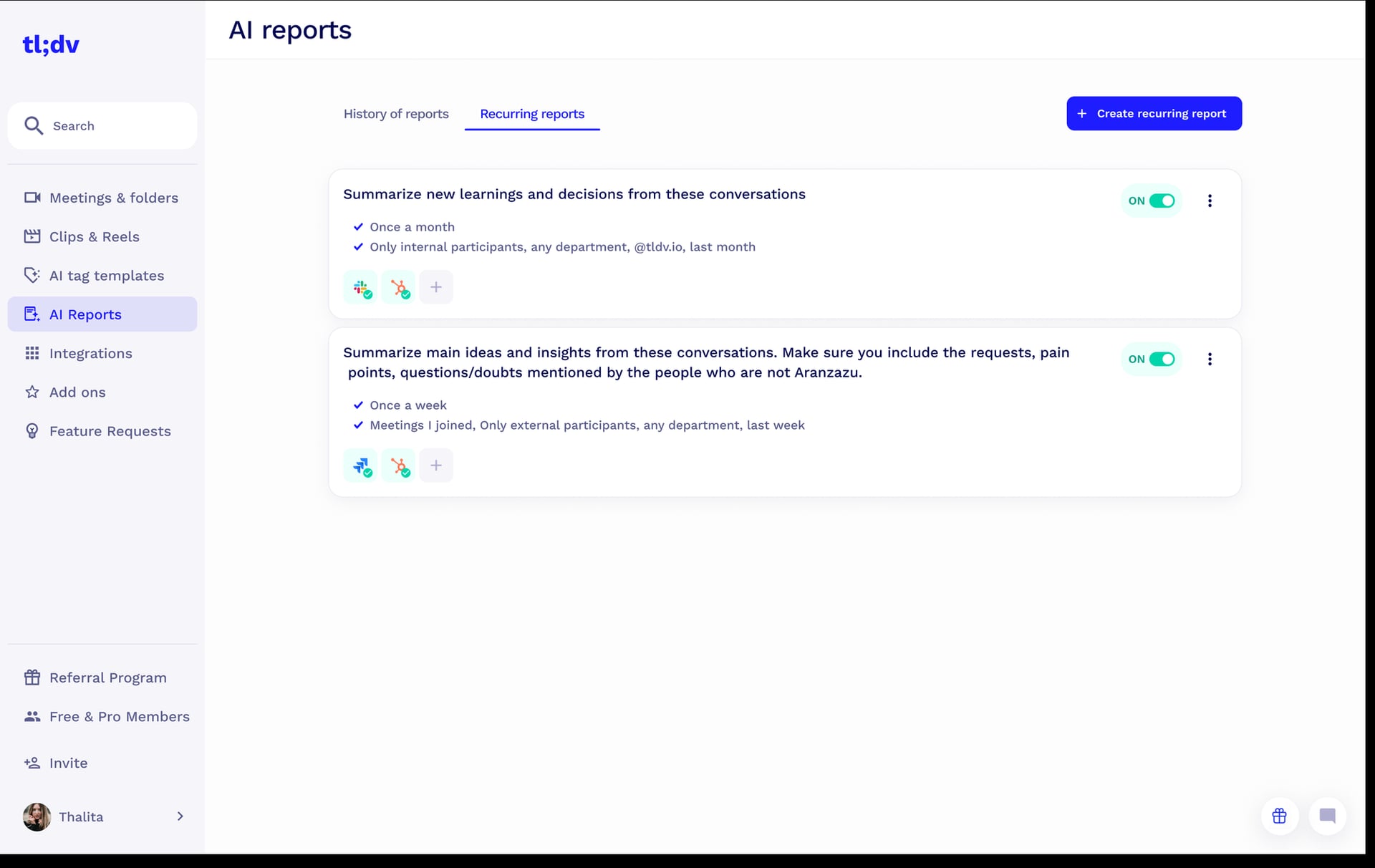This screenshot has height=868, width=1375.
Task: Click the Invite person-add icon
Action: coord(32,763)
